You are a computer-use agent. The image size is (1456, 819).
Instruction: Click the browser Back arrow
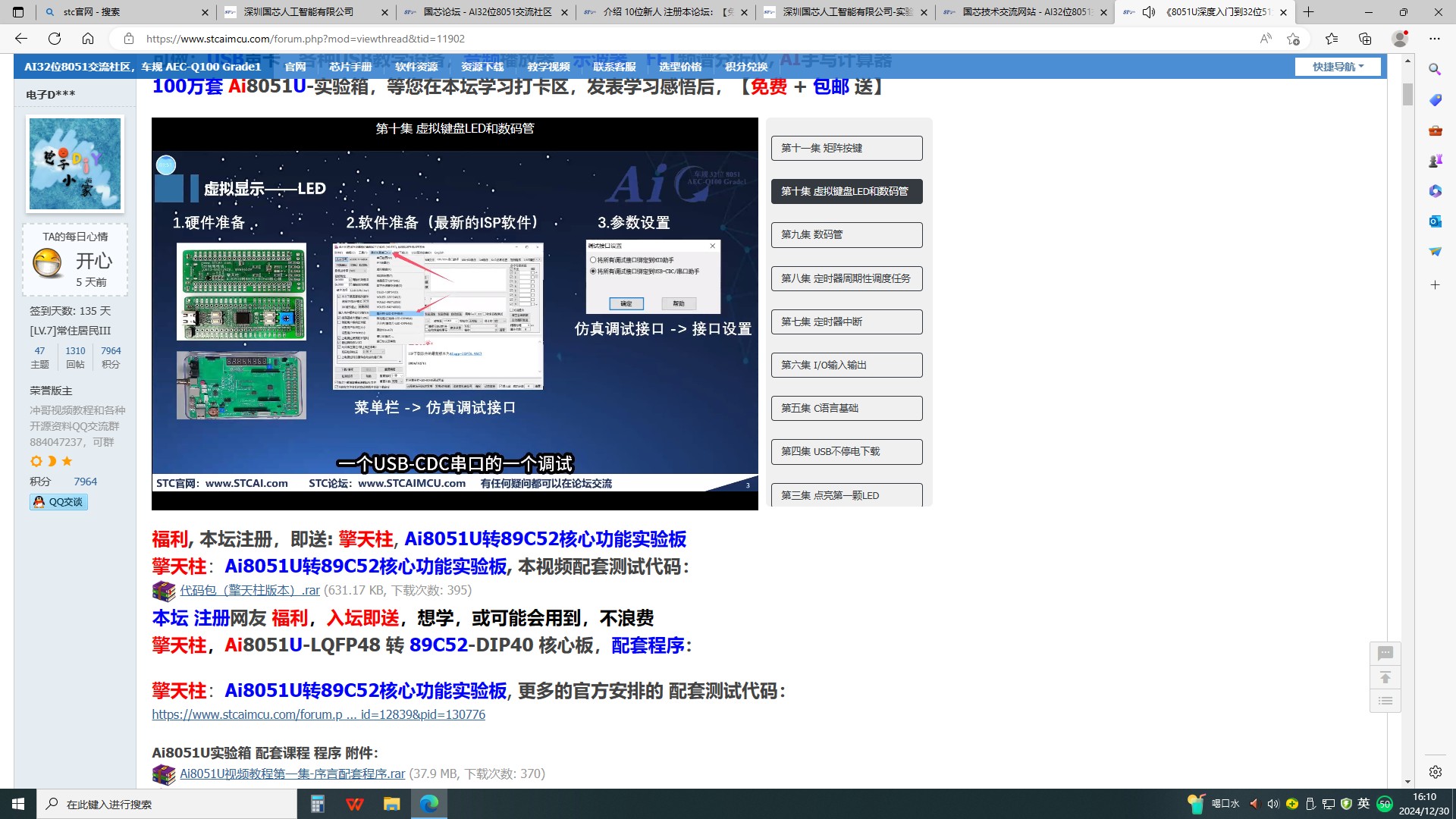tap(21, 39)
